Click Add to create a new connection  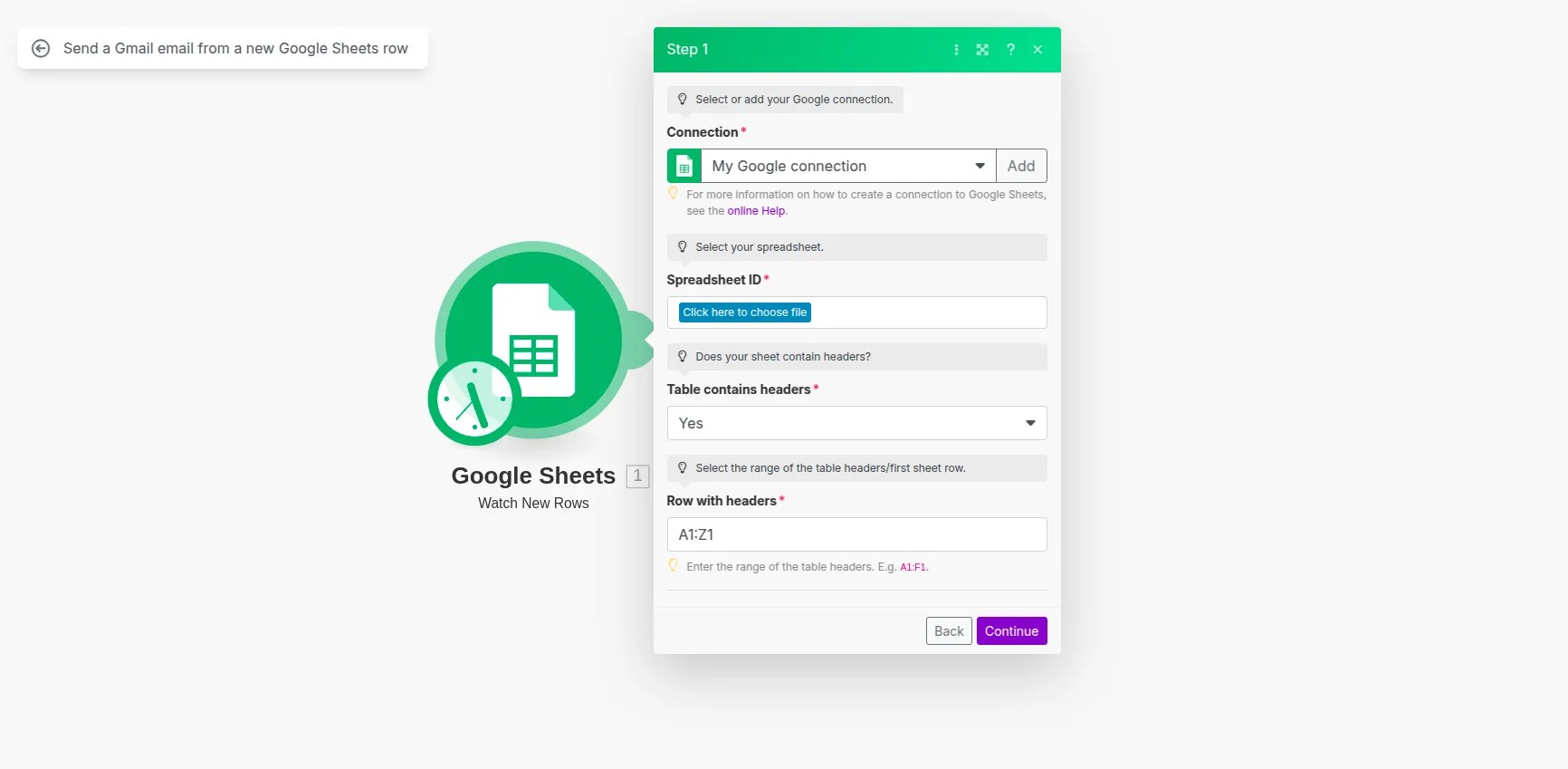(1021, 167)
